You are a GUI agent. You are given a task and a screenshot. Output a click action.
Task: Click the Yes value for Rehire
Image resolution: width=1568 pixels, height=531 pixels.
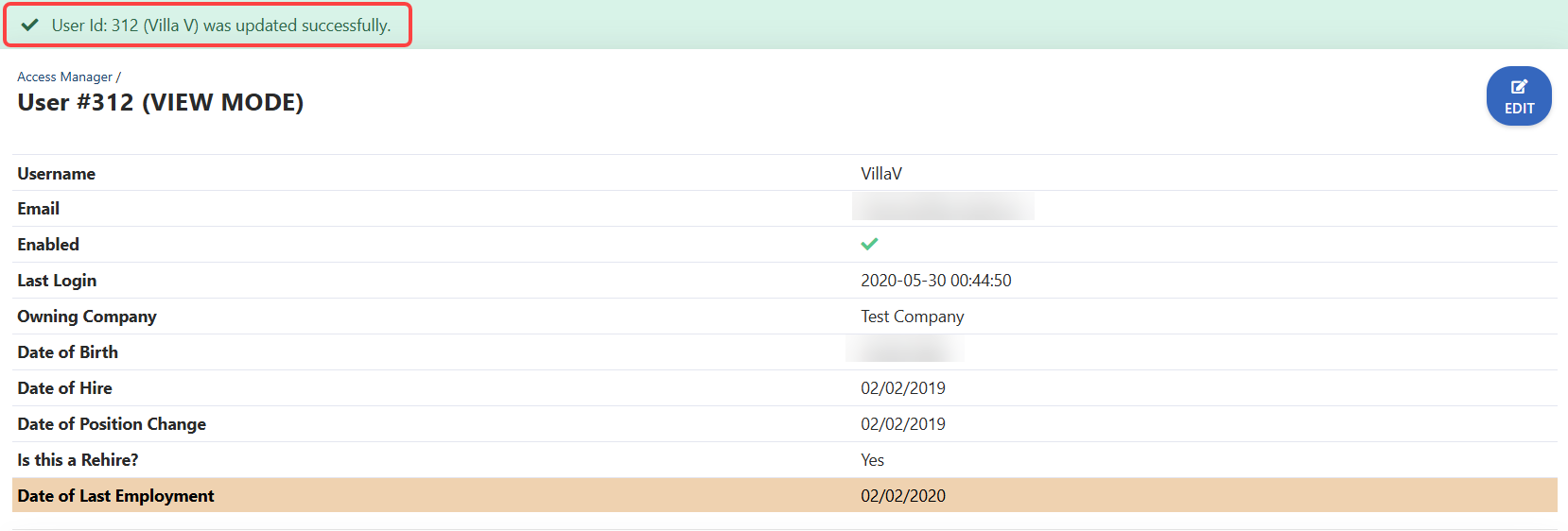tap(872, 460)
